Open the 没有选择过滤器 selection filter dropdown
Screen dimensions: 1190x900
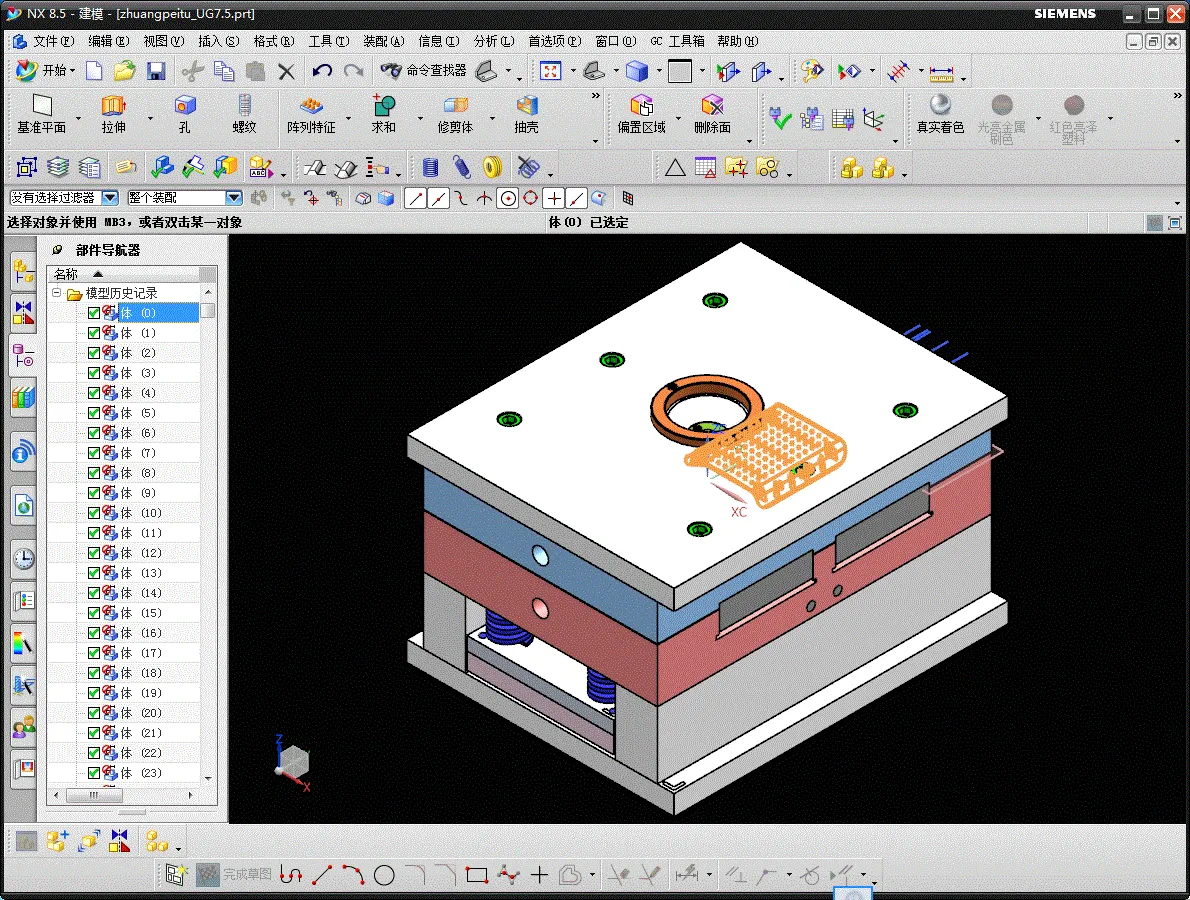coord(110,198)
